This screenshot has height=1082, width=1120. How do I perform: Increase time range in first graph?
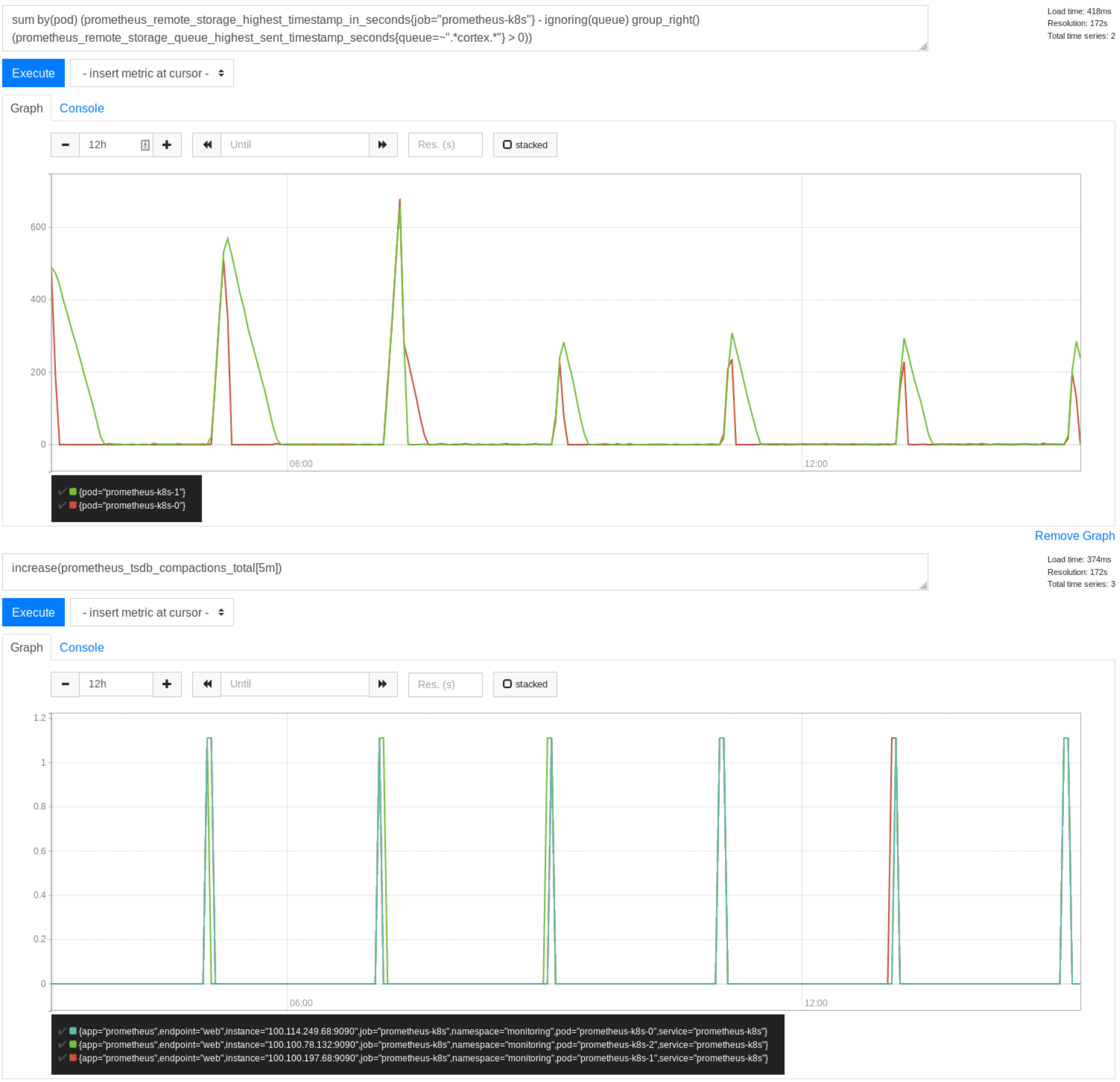(167, 145)
